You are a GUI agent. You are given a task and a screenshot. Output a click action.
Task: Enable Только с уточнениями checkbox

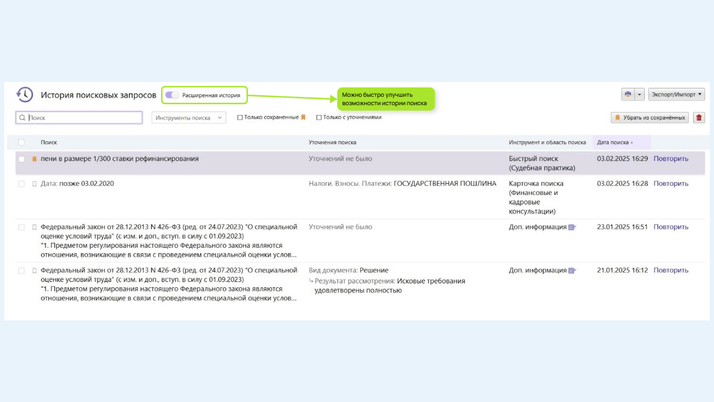pyautogui.click(x=319, y=117)
